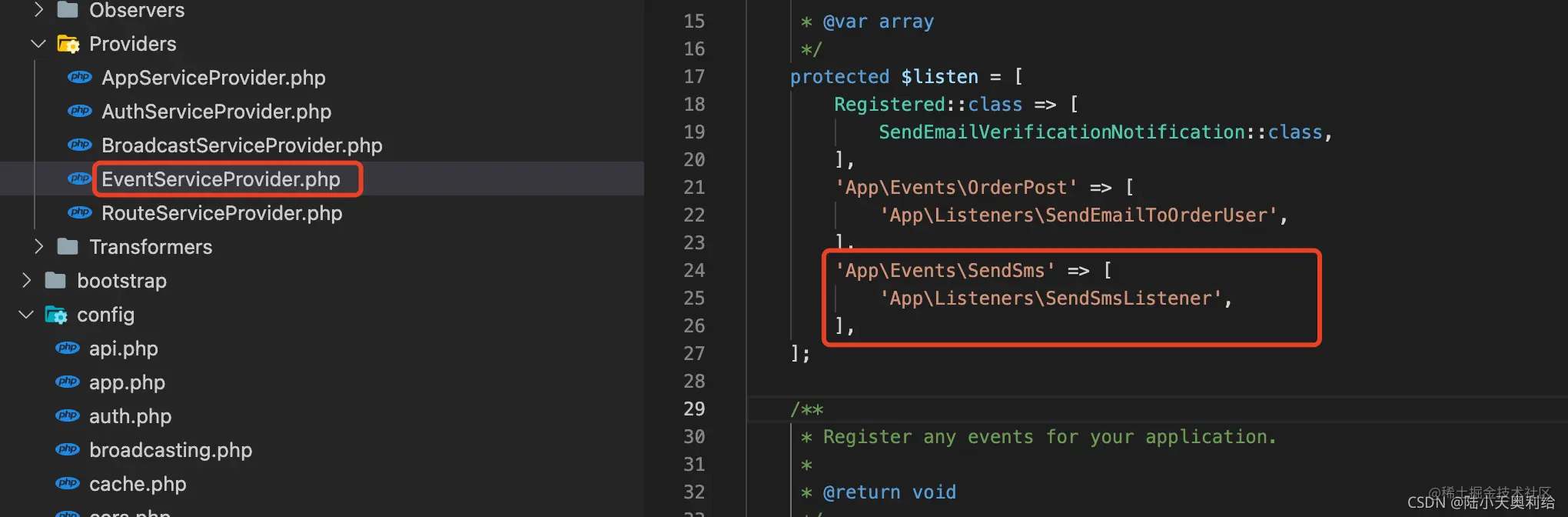This screenshot has width=1568, height=517.
Task: Click PHP icon beside auth.php
Action: [68, 415]
